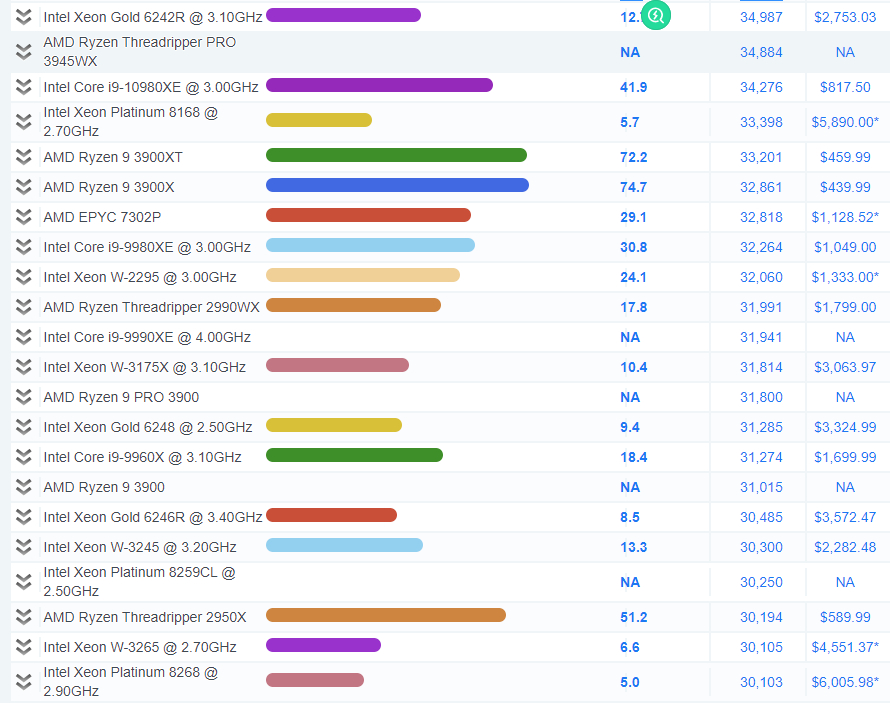
Task: Expand the Core i9-9960X row
Action: [23, 457]
